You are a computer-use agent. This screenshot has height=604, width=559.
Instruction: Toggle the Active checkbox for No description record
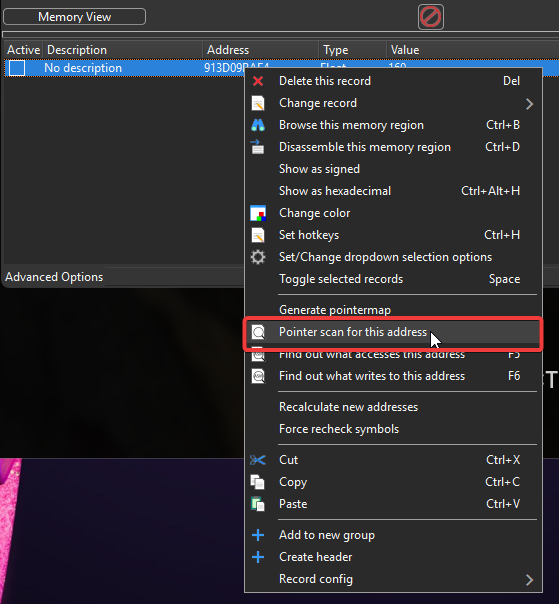[x=17, y=68]
